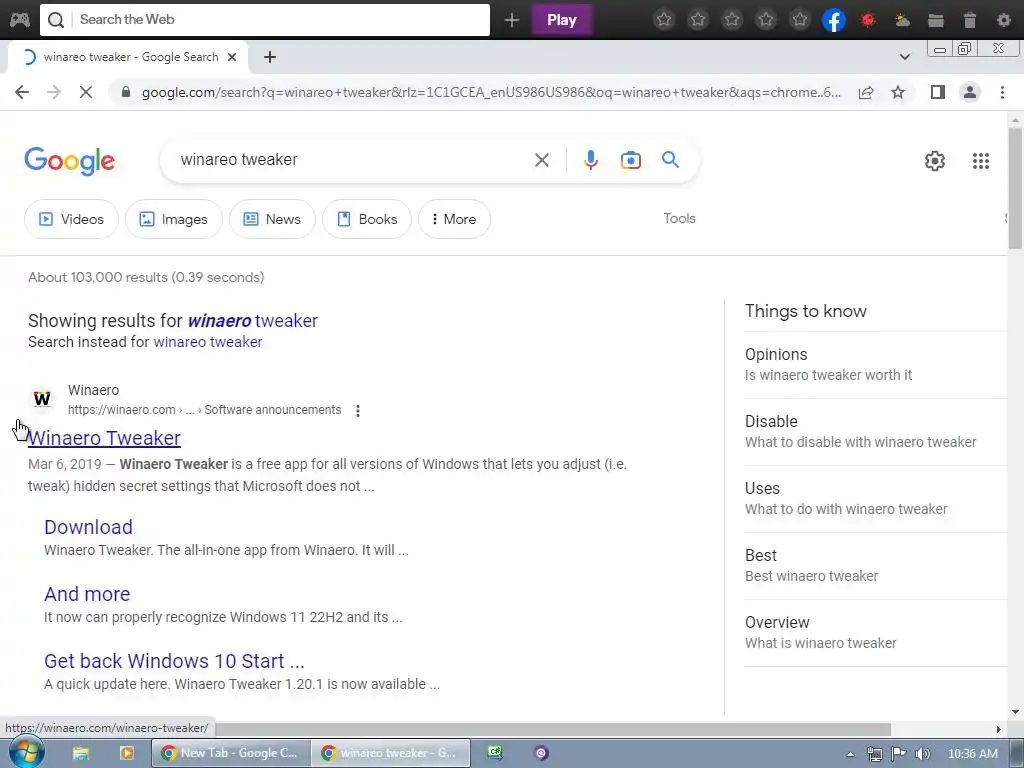Open the taskbar file explorer icon
1024x768 pixels.
click(81, 754)
